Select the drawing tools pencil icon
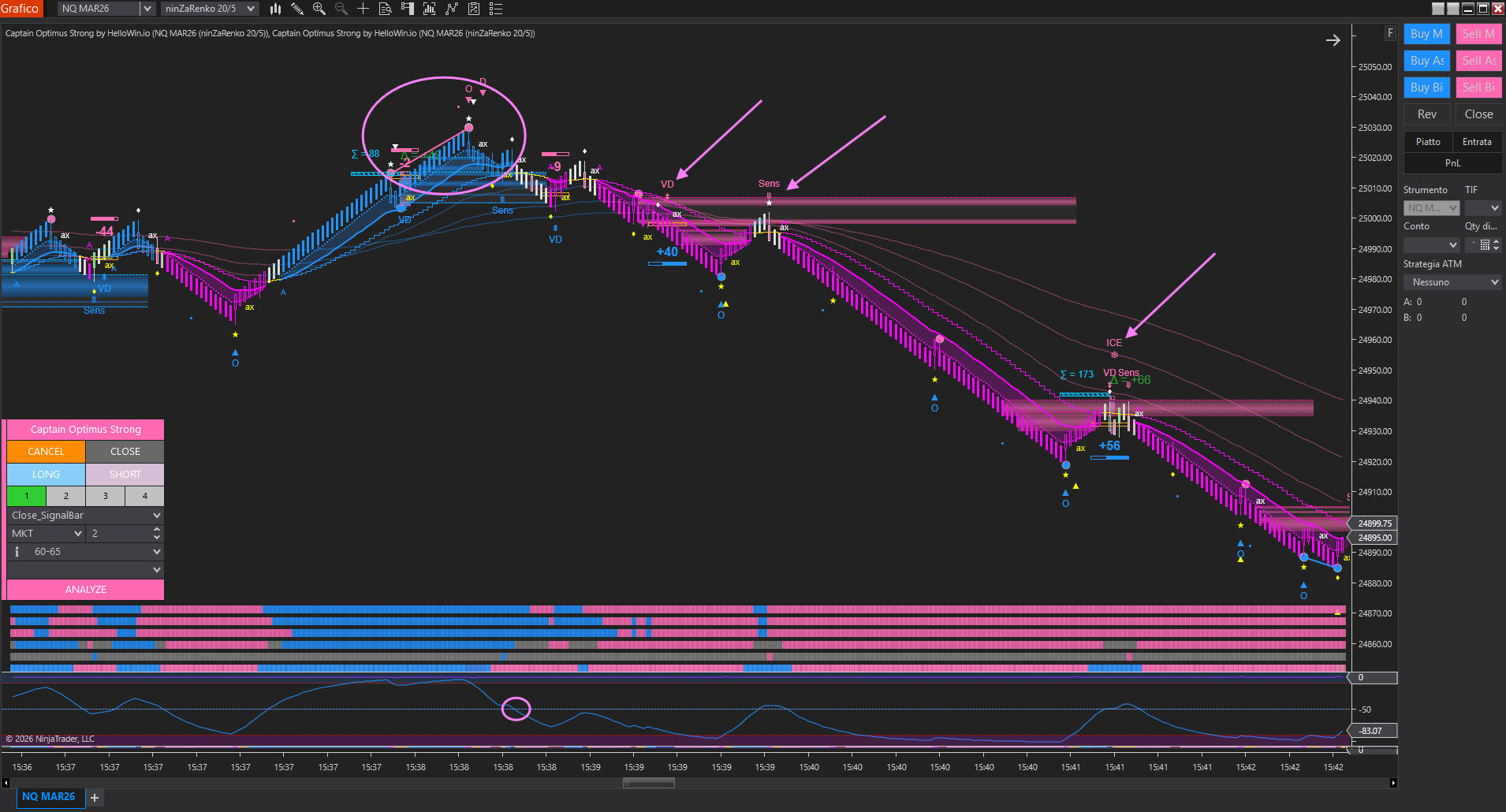1506x812 pixels. coord(297,9)
